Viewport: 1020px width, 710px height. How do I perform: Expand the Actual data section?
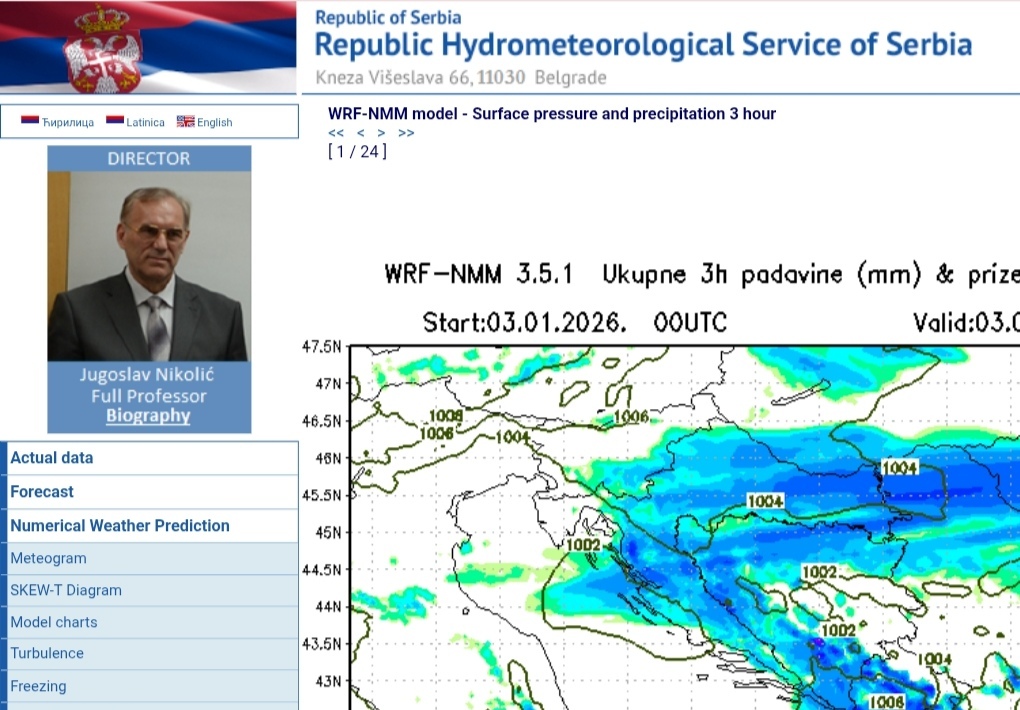point(52,458)
